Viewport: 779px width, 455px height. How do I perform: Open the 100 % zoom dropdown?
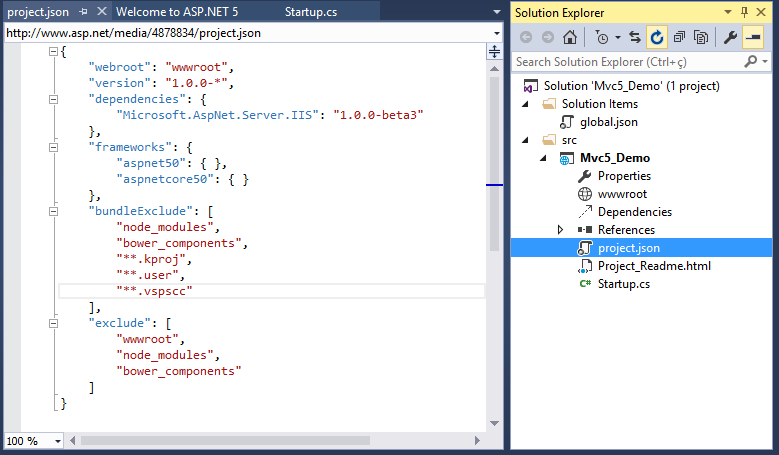58,441
